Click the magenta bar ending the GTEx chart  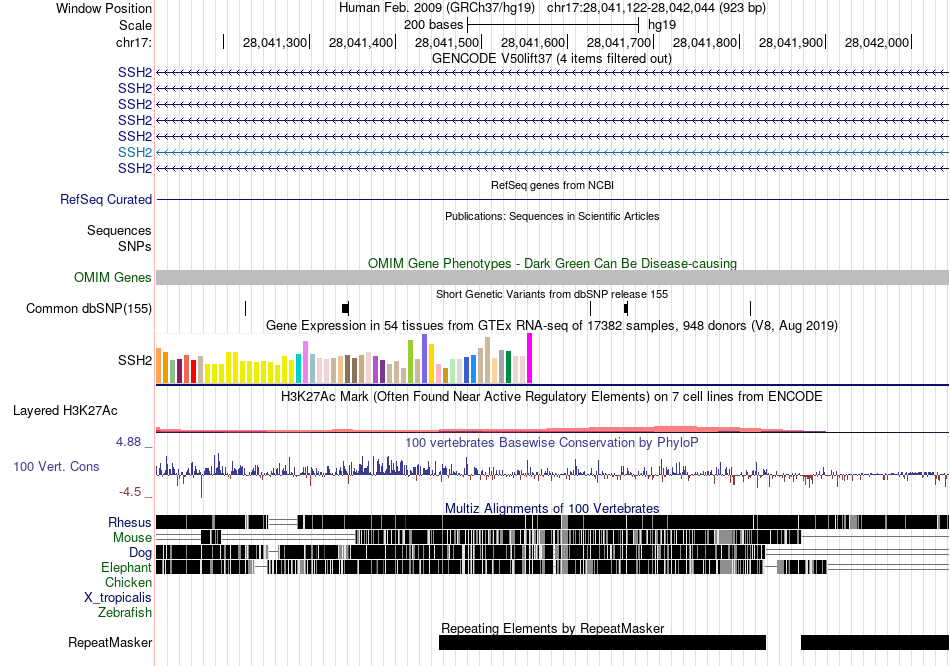point(530,358)
